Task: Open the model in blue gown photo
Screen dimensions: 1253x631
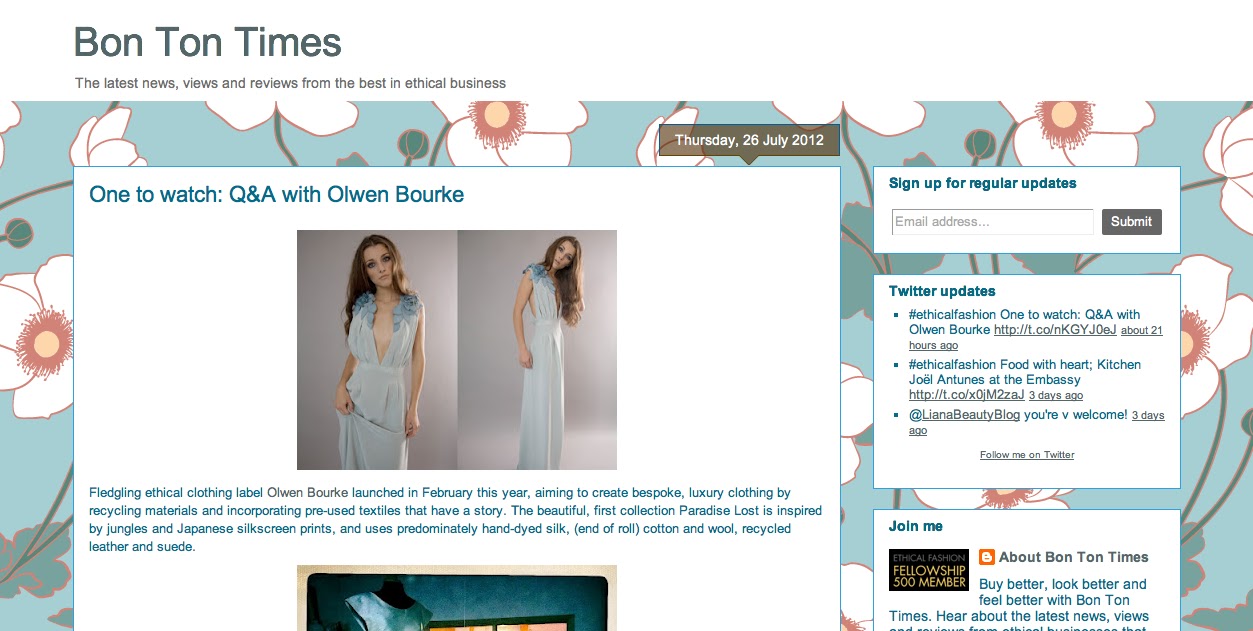Action: 457,350
